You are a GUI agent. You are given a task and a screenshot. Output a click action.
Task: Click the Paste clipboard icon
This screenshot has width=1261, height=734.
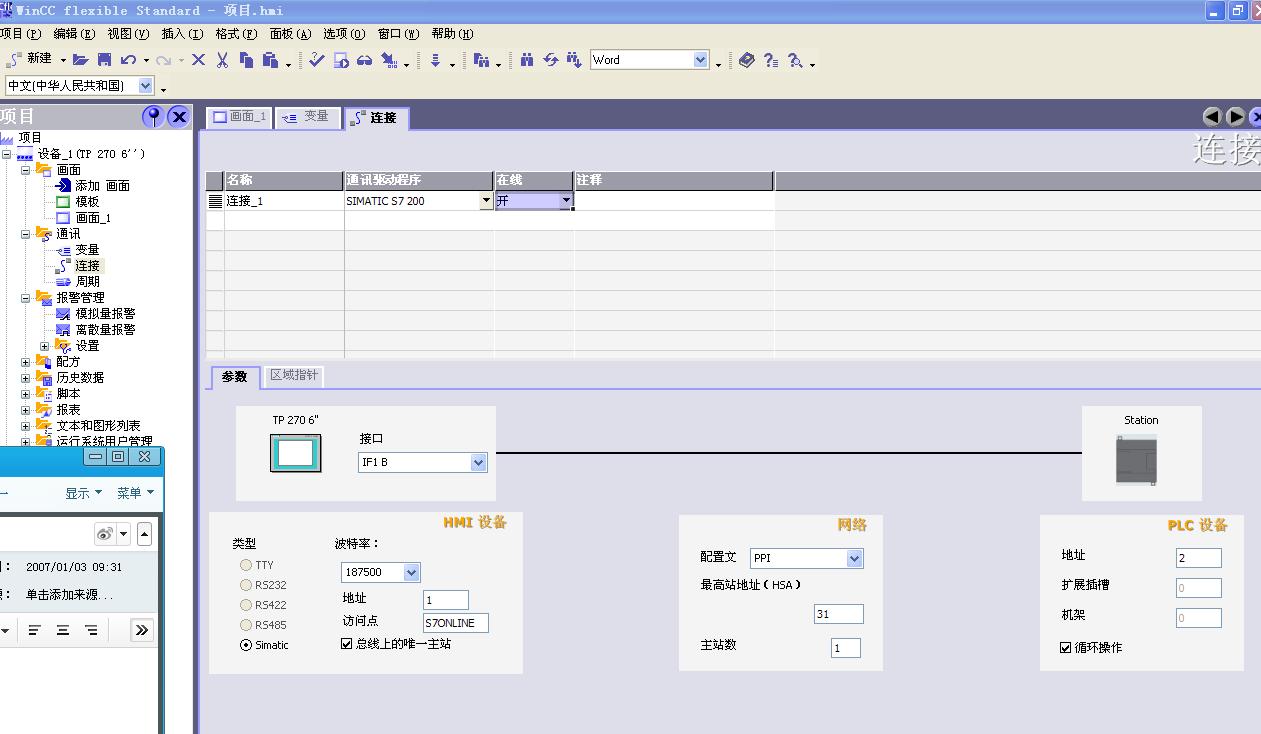pyautogui.click(x=270, y=60)
